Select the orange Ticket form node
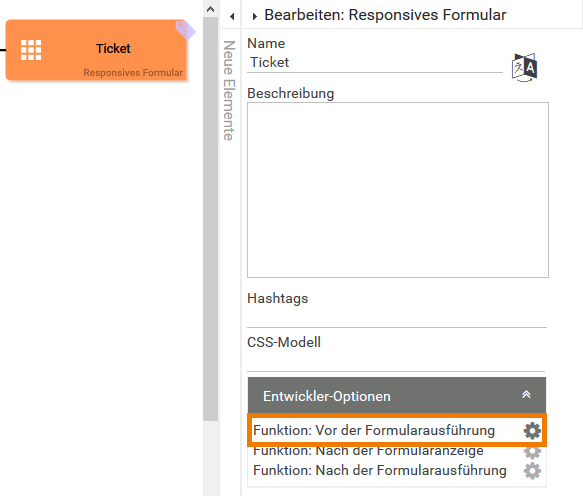The image size is (583, 496). click(96, 50)
